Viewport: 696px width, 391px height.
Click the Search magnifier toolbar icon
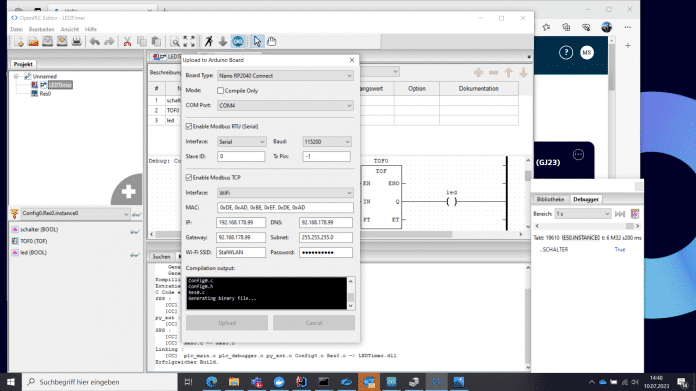pos(175,42)
